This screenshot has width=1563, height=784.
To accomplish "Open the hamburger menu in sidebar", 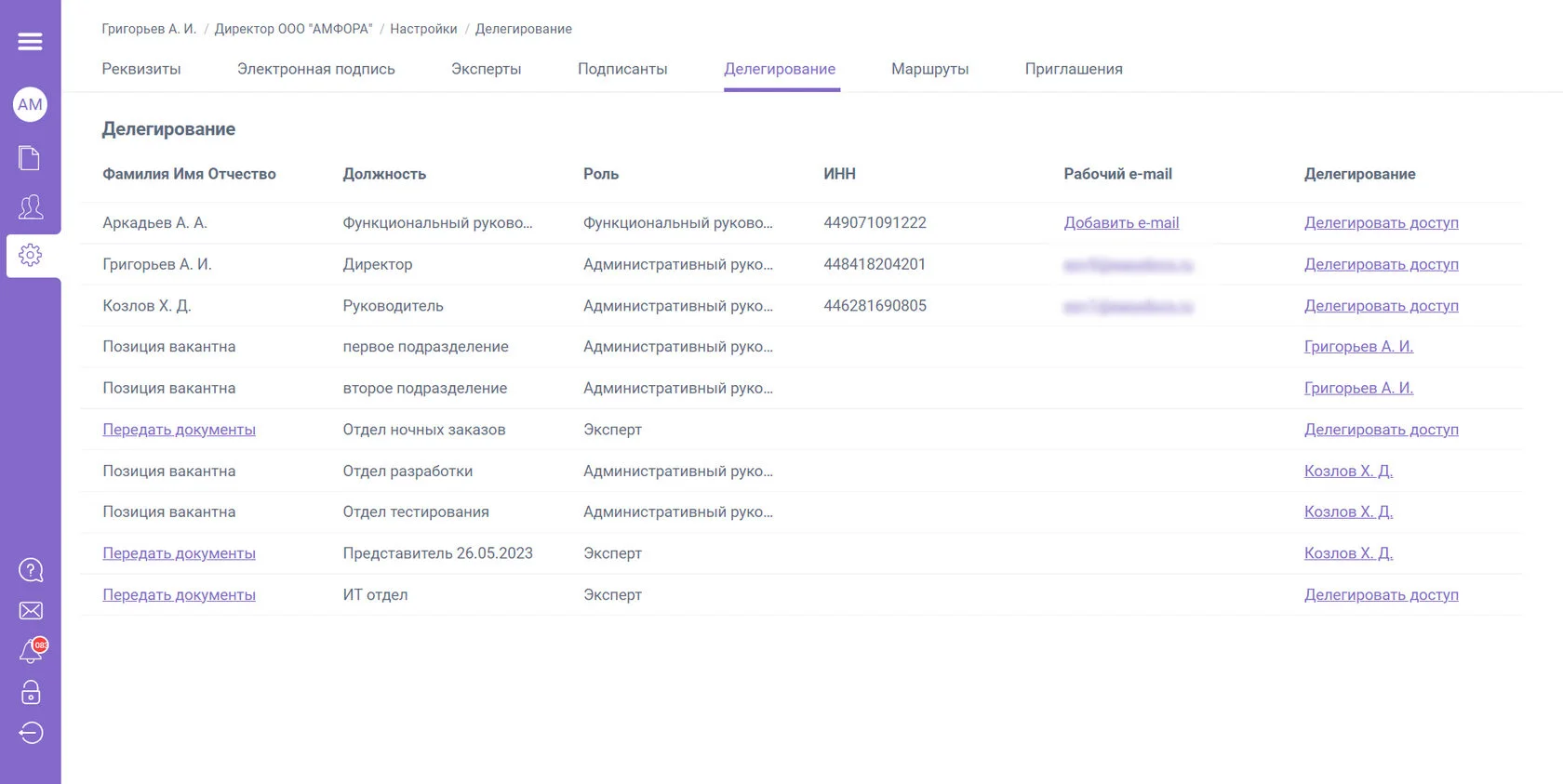I will coord(30,42).
